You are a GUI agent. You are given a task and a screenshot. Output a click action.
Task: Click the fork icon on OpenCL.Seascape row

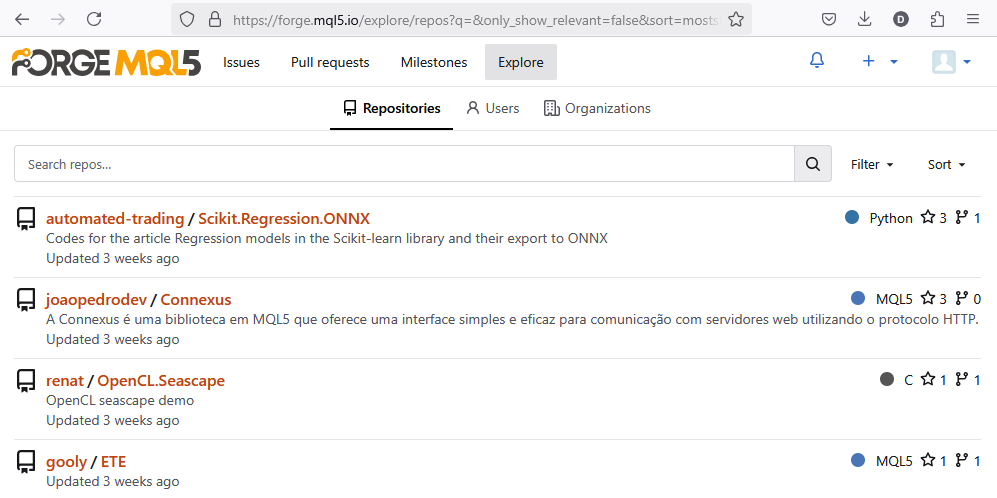(x=962, y=379)
